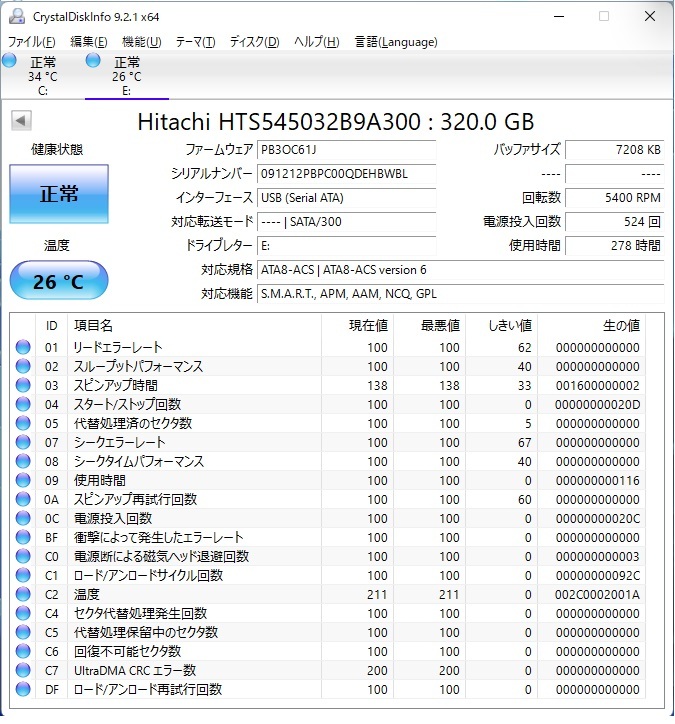Click the 電源投入回数 value 524 回

[x=615, y=222]
